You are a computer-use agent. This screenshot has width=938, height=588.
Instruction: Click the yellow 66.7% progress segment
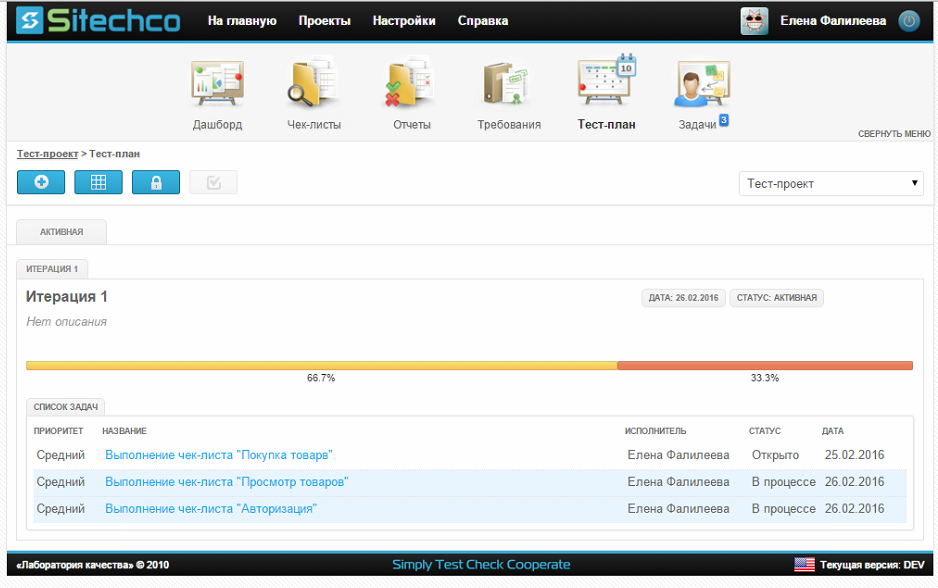click(321, 365)
